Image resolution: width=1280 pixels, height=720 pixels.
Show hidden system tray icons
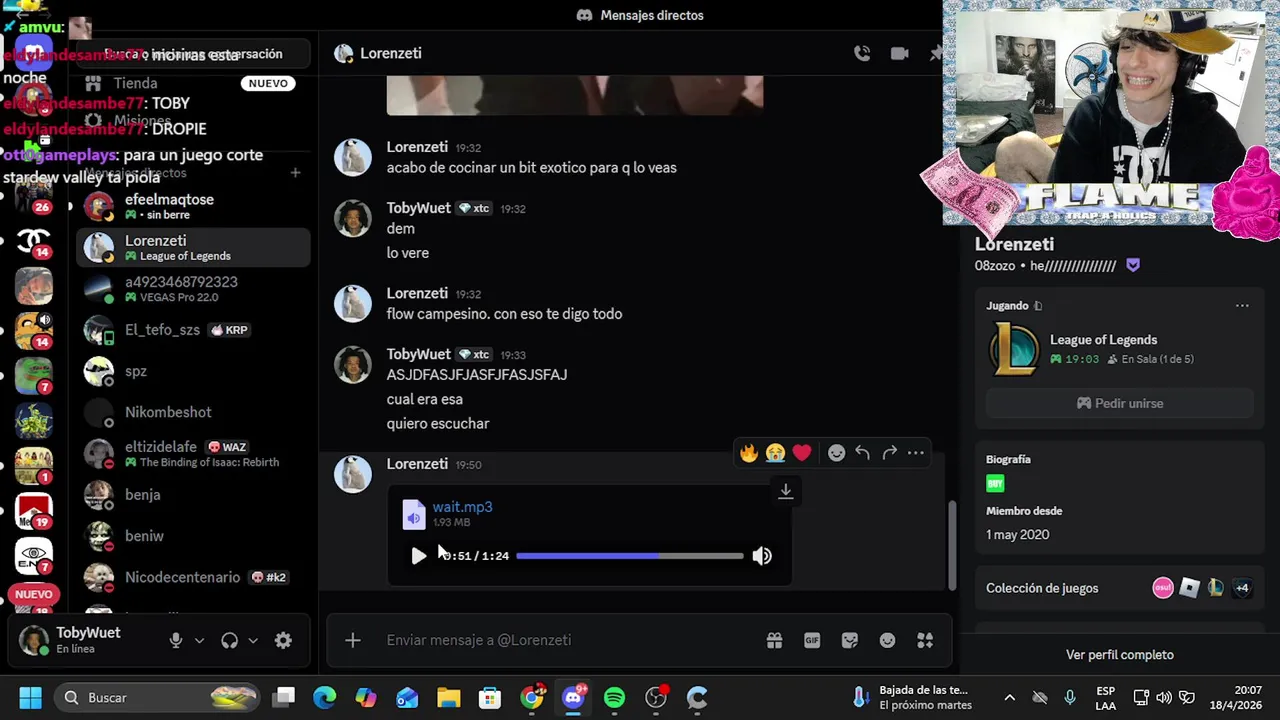(x=1009, y=697)
